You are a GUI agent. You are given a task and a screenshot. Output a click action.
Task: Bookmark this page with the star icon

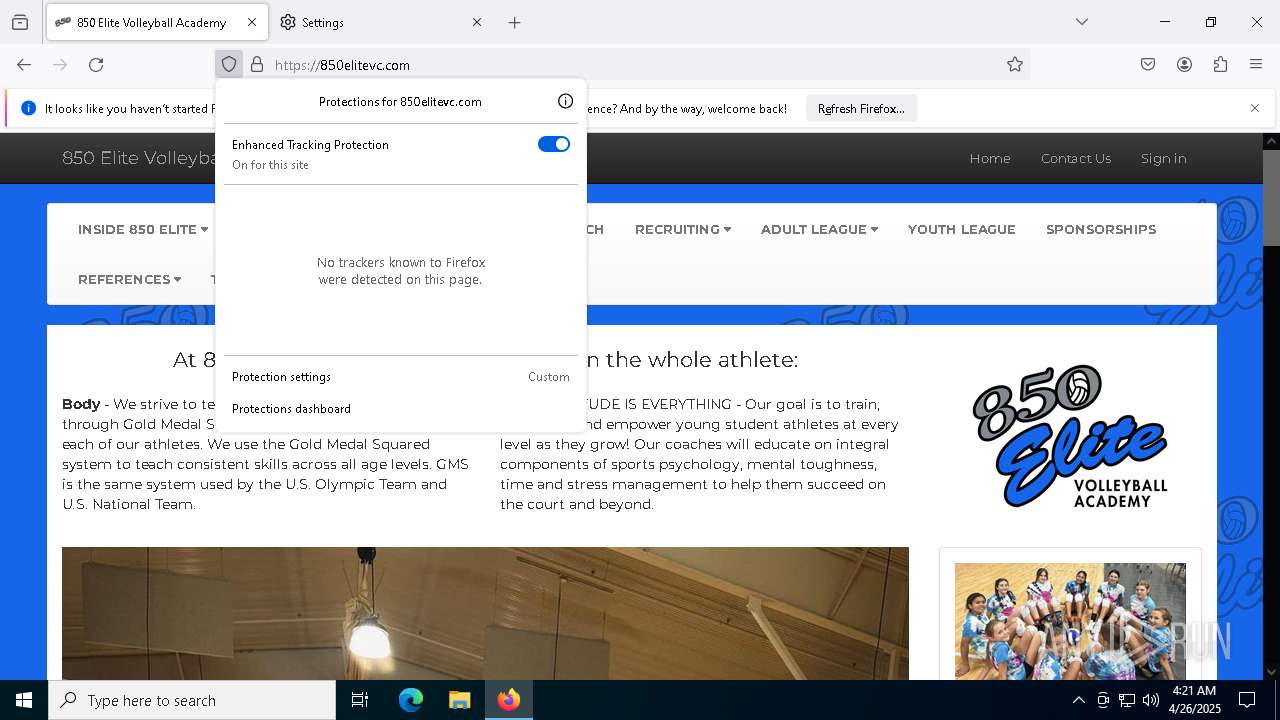(1015, 64)
